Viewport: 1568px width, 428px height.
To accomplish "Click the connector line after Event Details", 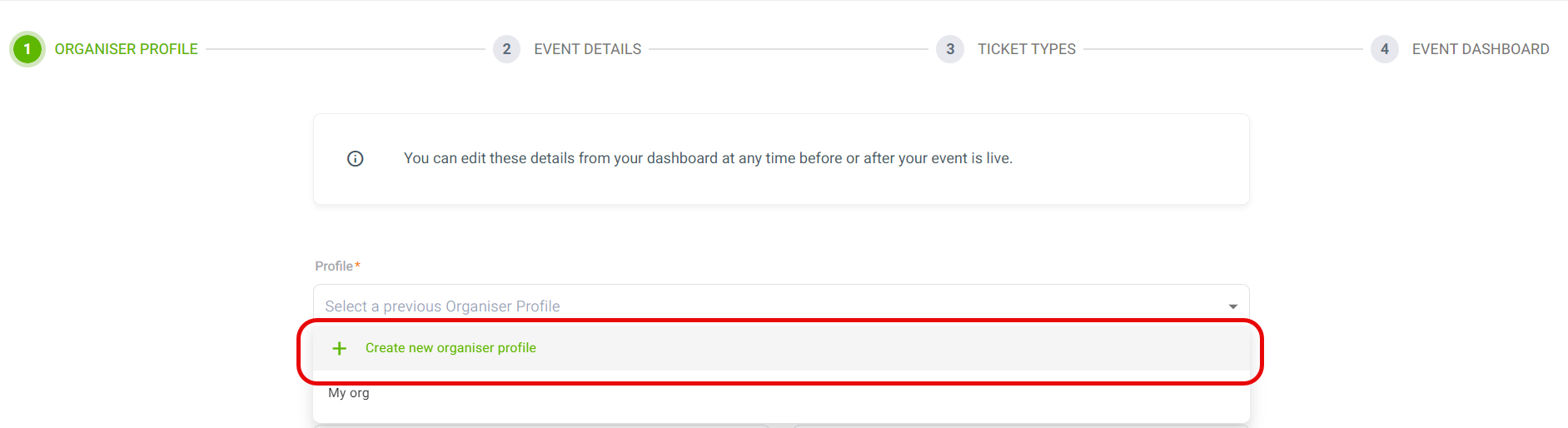I will (x=789, y=49).
